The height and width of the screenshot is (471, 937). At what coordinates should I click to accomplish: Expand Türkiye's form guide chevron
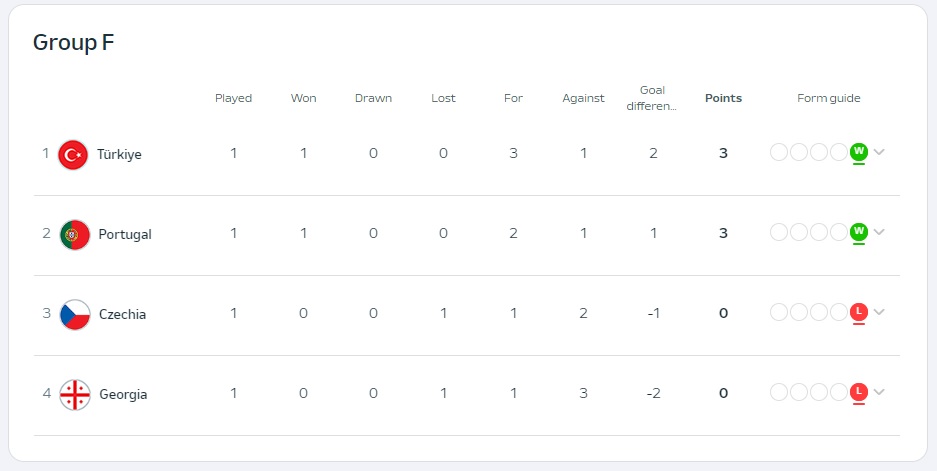pos(878,152)
